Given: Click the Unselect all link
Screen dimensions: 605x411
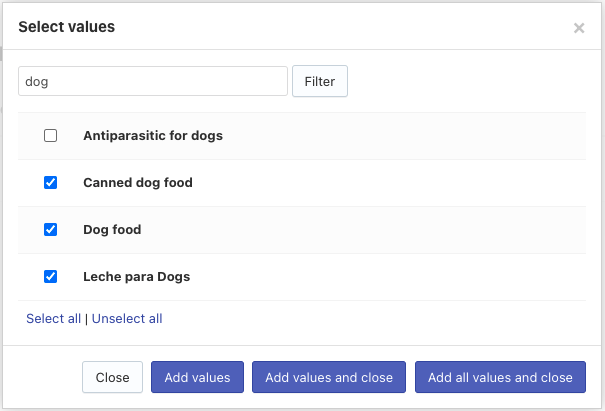Looking at the screenshot, I should (127, 319).
